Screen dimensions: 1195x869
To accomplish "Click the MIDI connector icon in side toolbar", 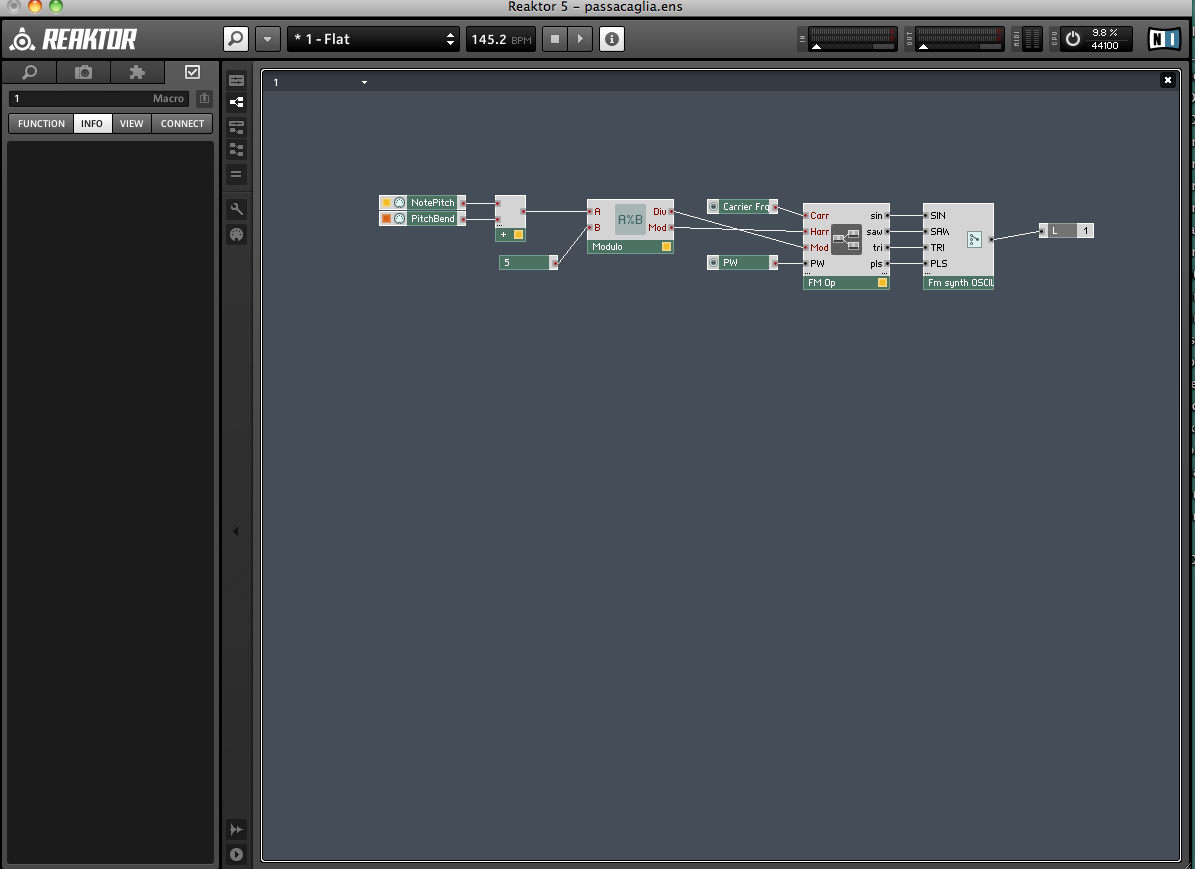I will tap(236, 235).
